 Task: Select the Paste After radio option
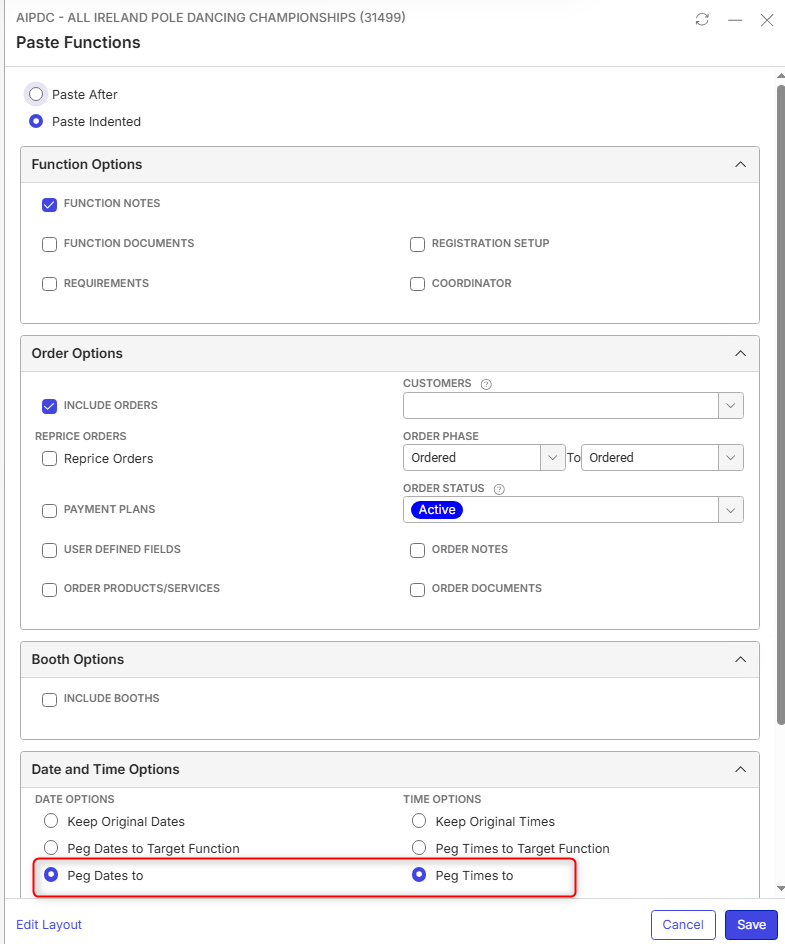pyautogui.click(x=36, y=95)
